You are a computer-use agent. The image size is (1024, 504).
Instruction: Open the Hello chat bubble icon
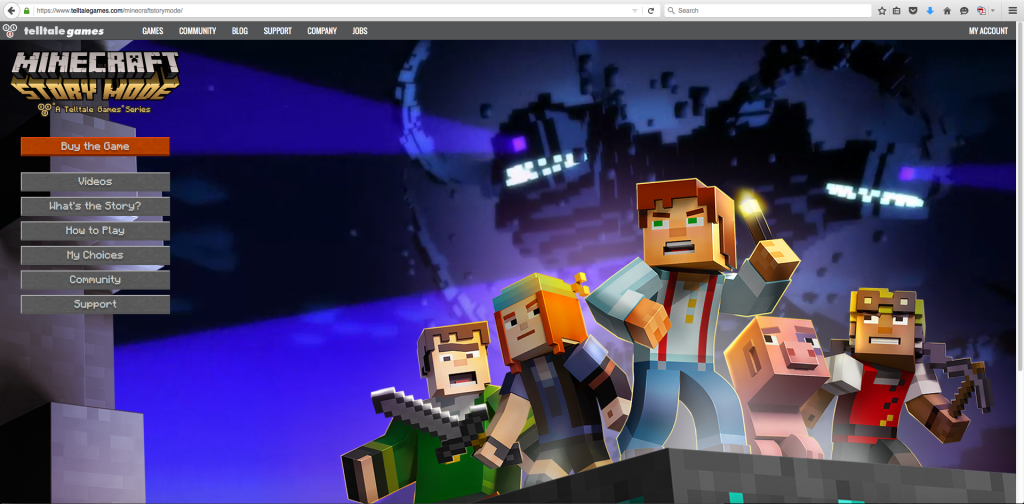pos(964,11)
